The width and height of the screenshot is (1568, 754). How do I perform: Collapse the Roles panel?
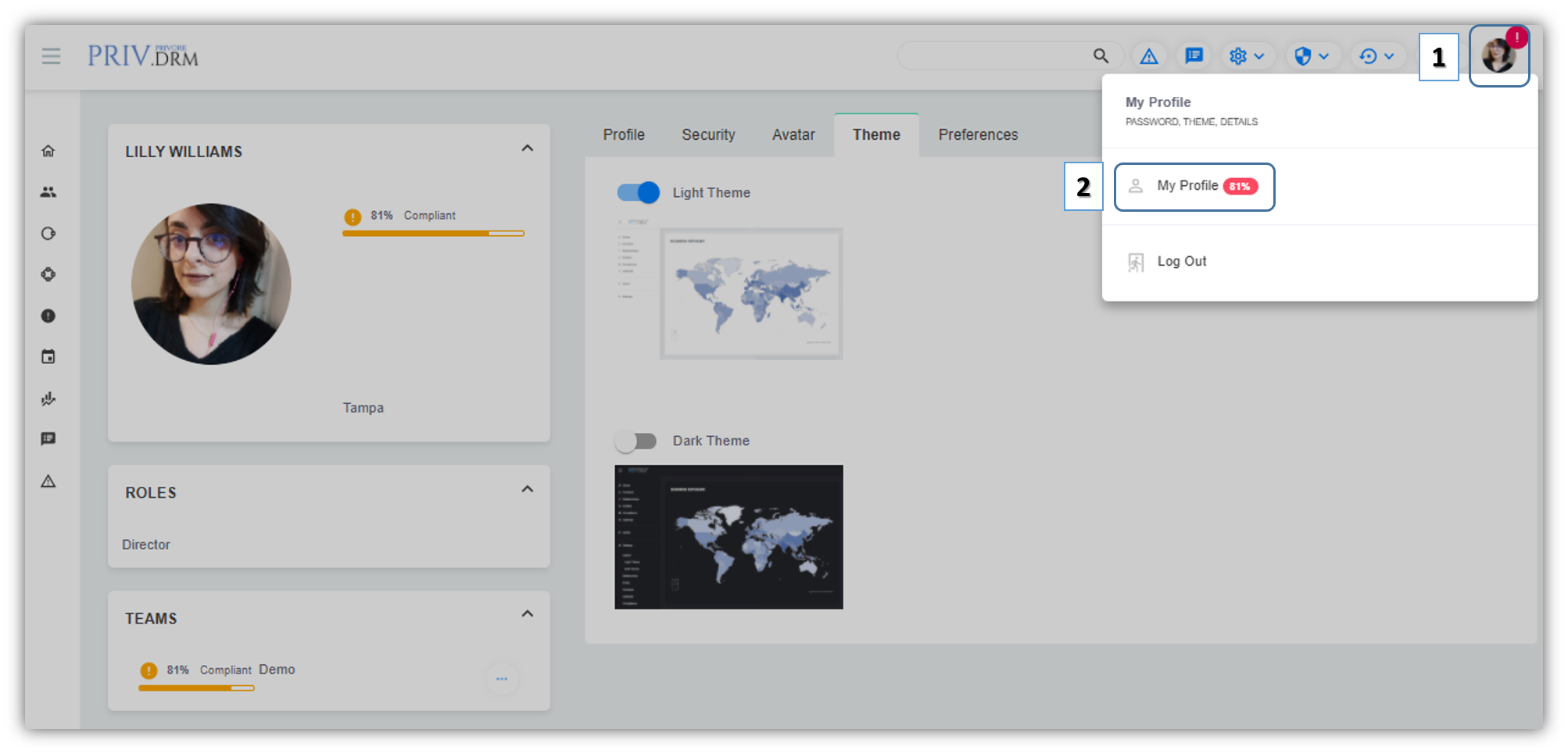528,489
